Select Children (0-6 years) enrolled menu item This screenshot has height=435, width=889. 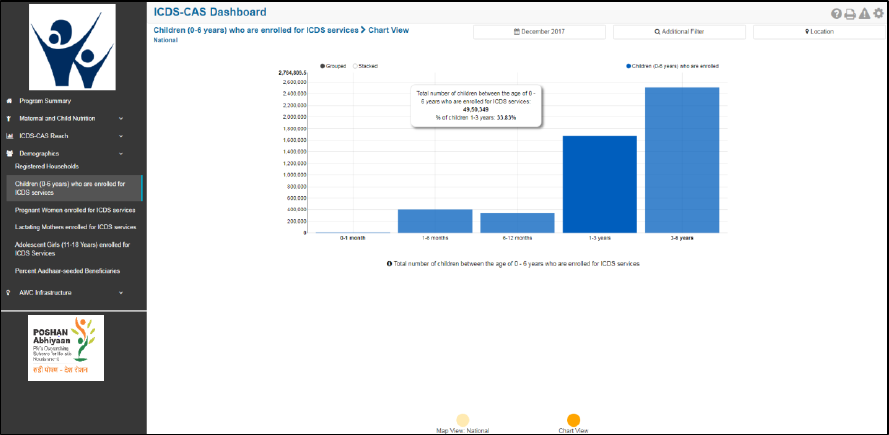click(x=74, y=188)
